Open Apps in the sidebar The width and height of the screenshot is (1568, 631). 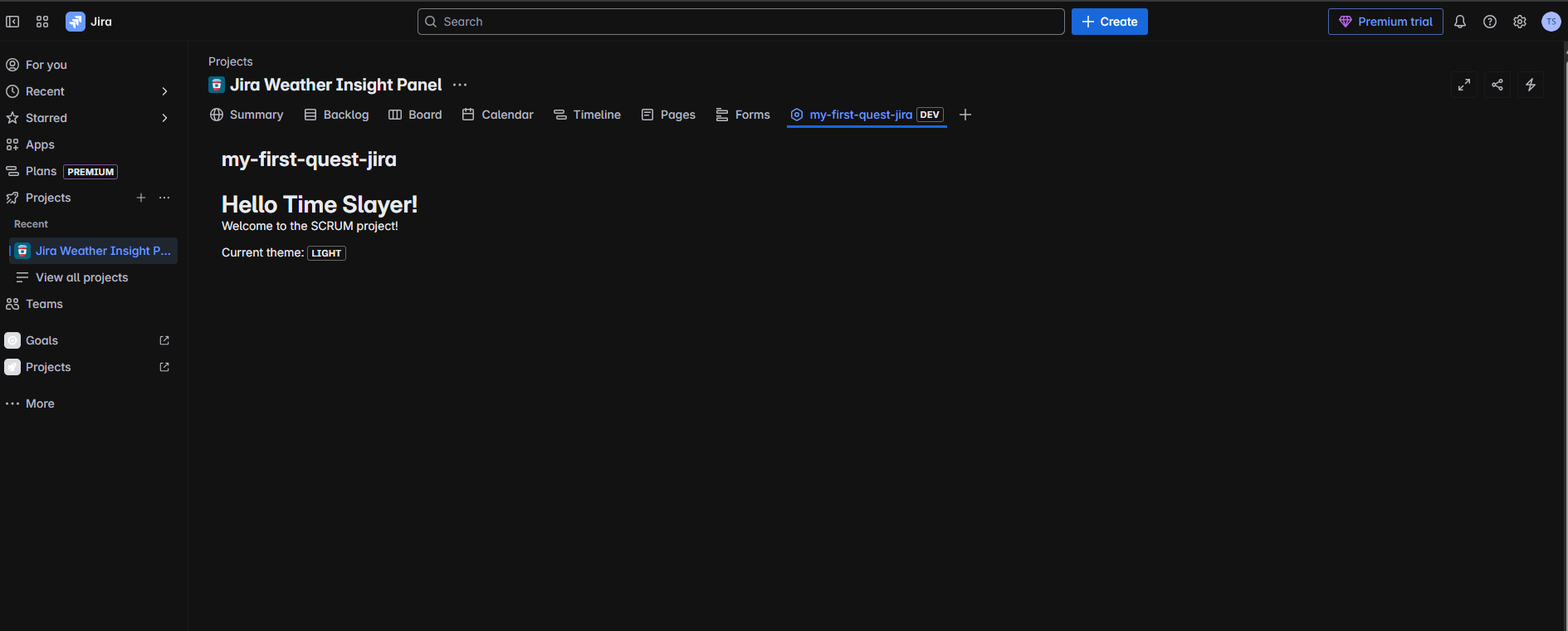click(x=89, y=144)
